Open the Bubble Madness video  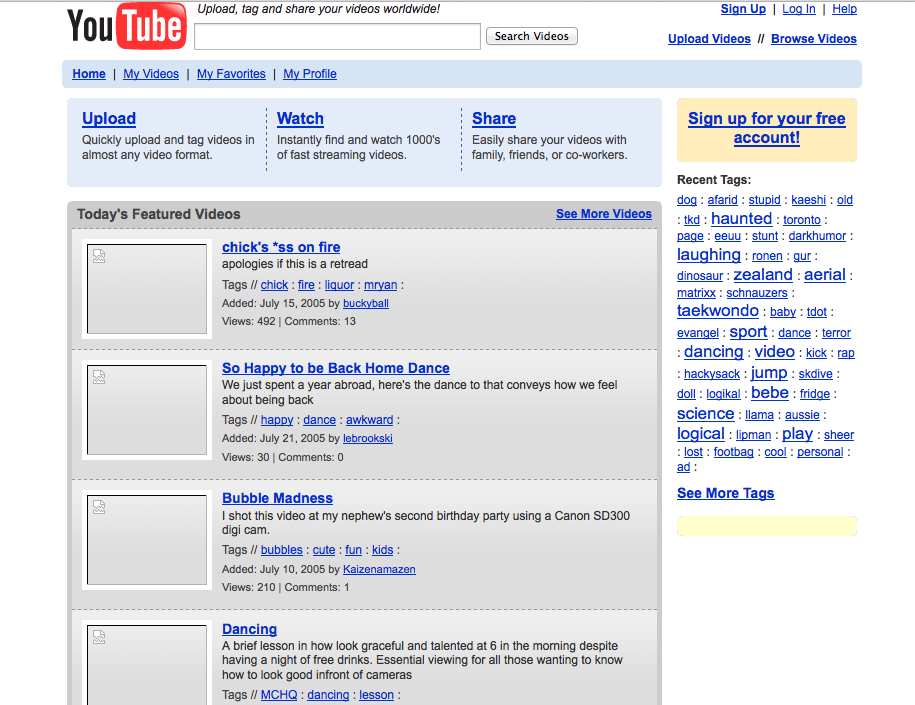coord(277,498)
